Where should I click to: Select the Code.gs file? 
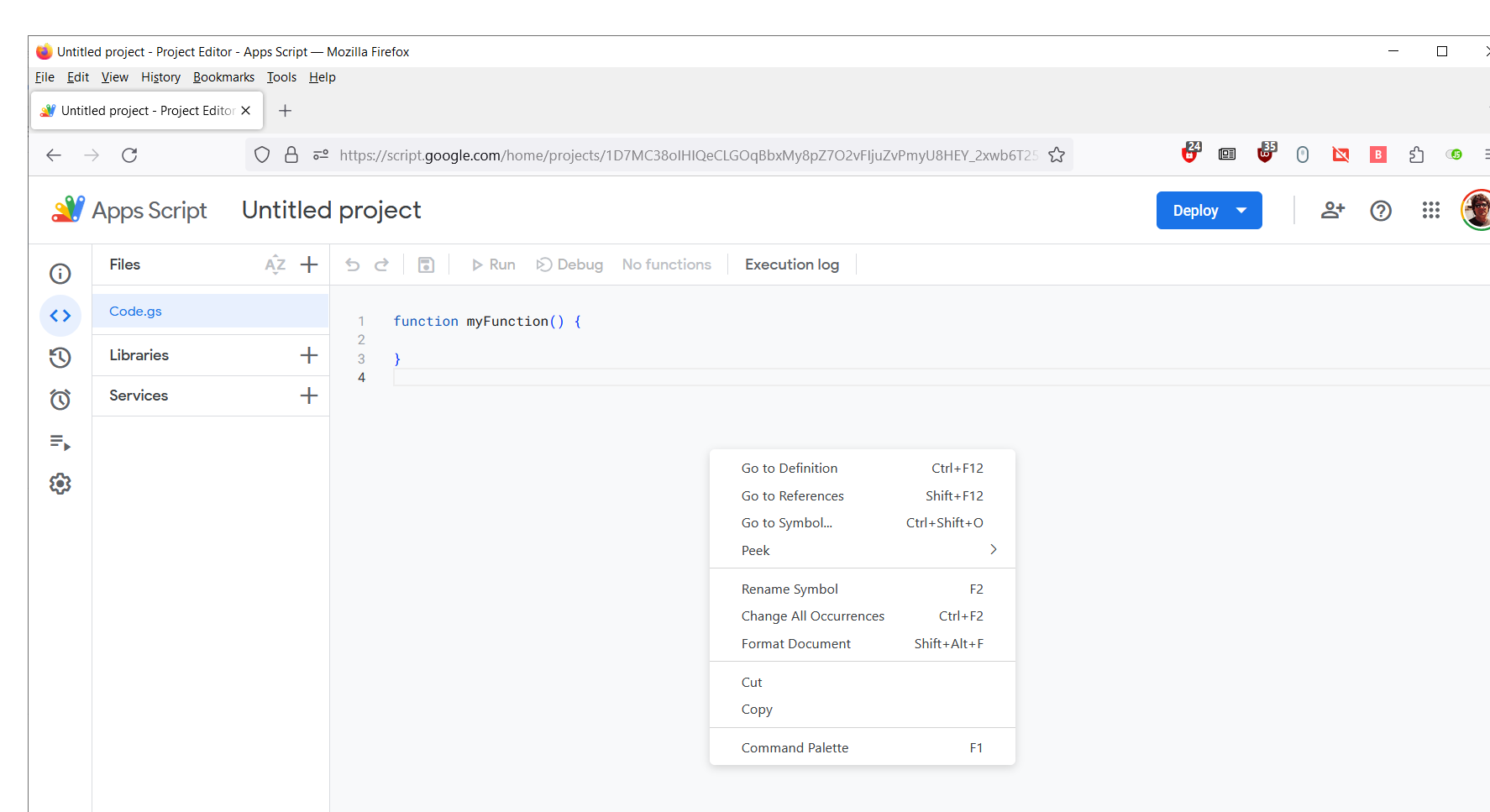pos(210,311)
